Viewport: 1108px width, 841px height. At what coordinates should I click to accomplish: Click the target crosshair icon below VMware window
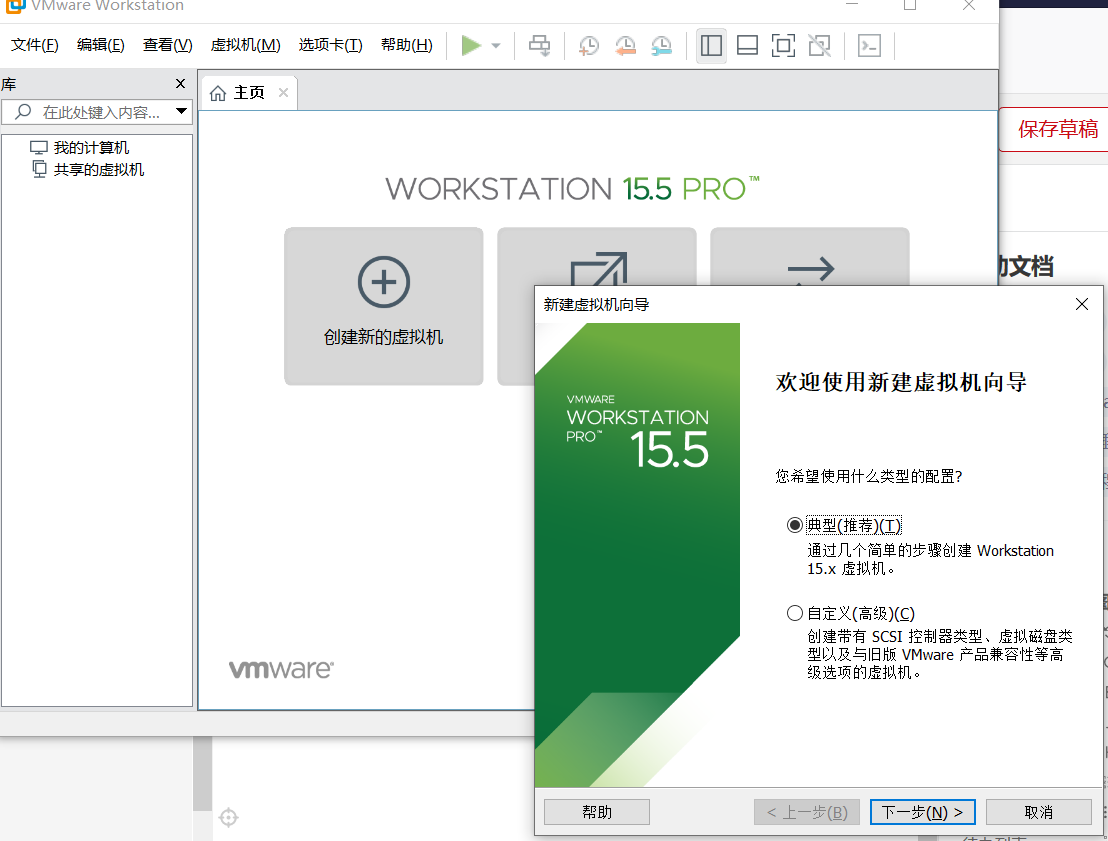(228, 817)
